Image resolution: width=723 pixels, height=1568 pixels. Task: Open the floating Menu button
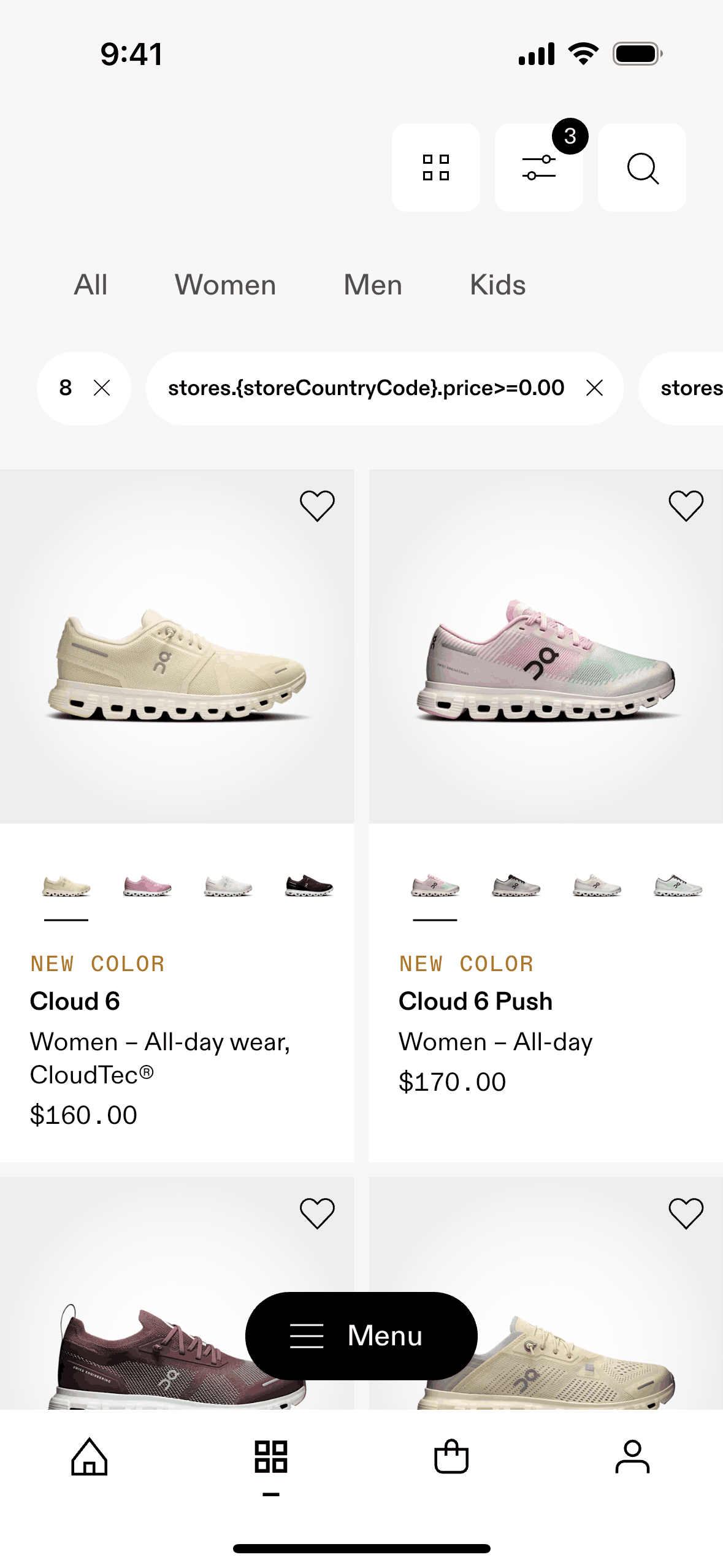pyautogui.click(x=361, y=1335)
